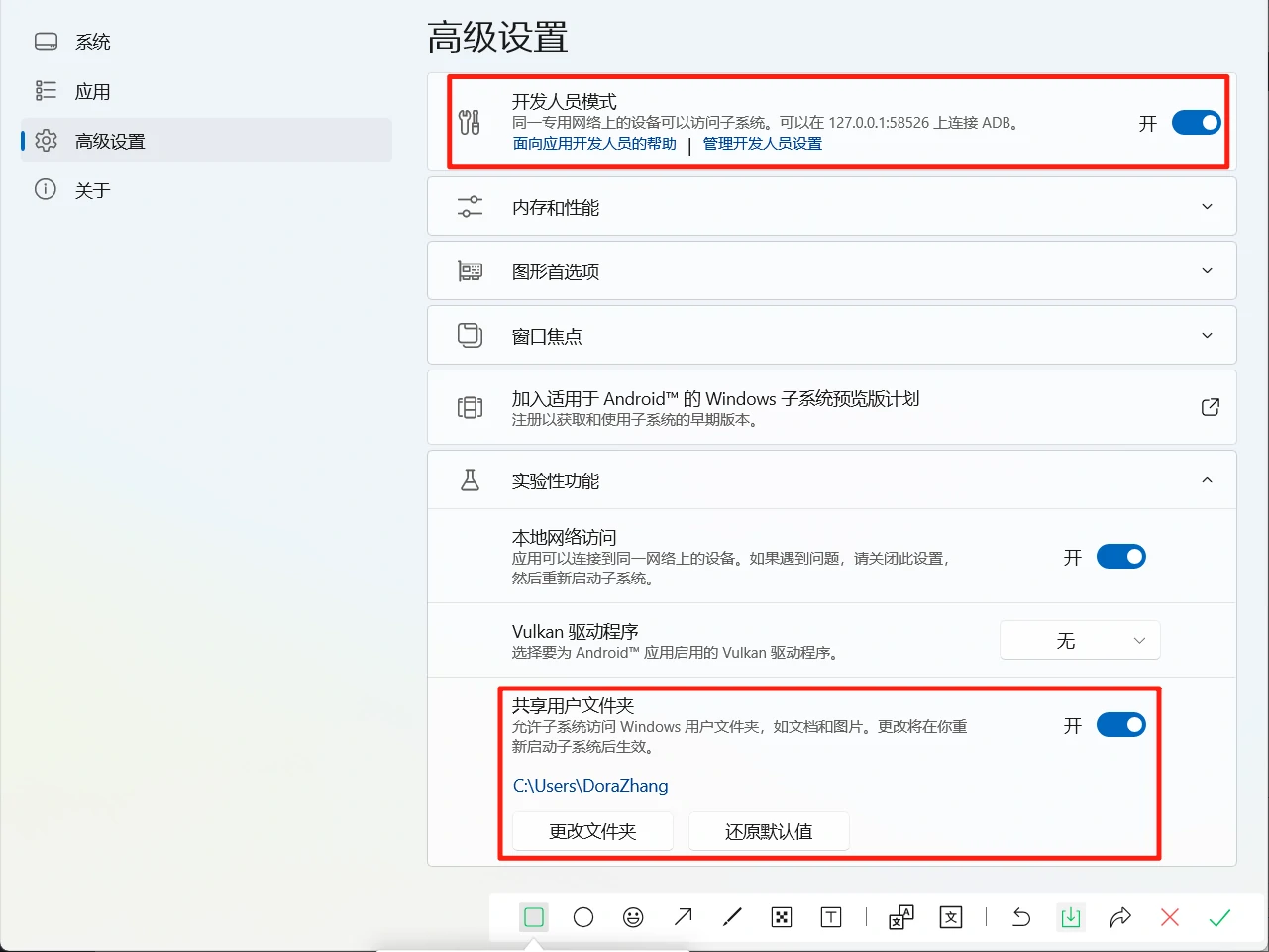
Task: Select the text annotation tool
Action: 831,917
